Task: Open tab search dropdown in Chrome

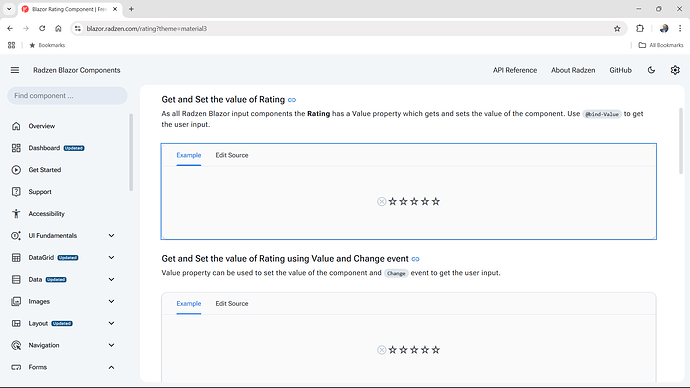Action: [9, 9]
